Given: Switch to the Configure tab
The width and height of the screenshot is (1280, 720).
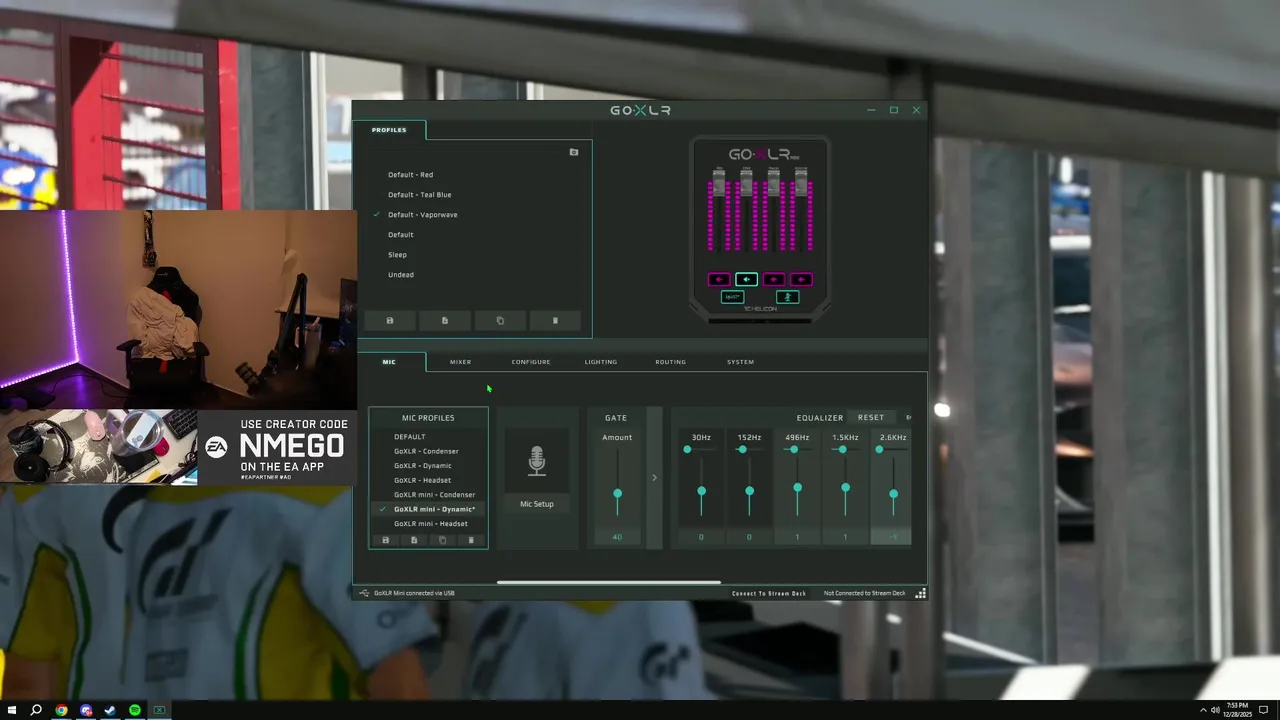Looking at the screenshot, I should (531, 362).
